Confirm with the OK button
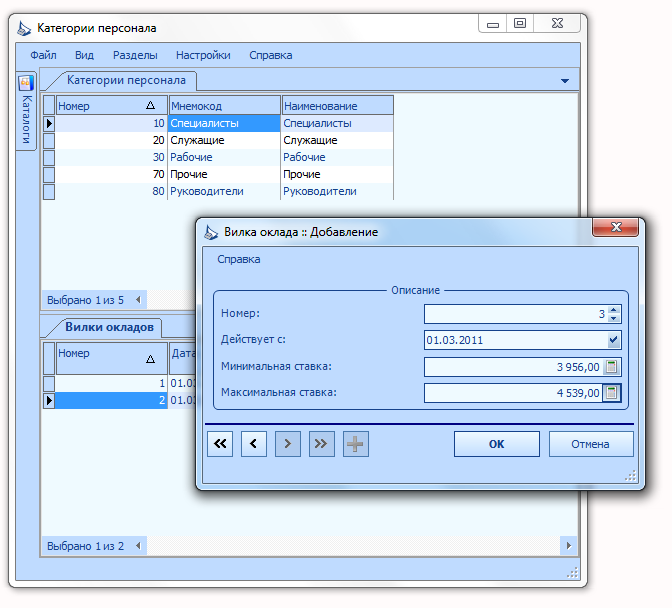Image resolution: width=672 pixels, height=608 pixels. click(497, 444)
